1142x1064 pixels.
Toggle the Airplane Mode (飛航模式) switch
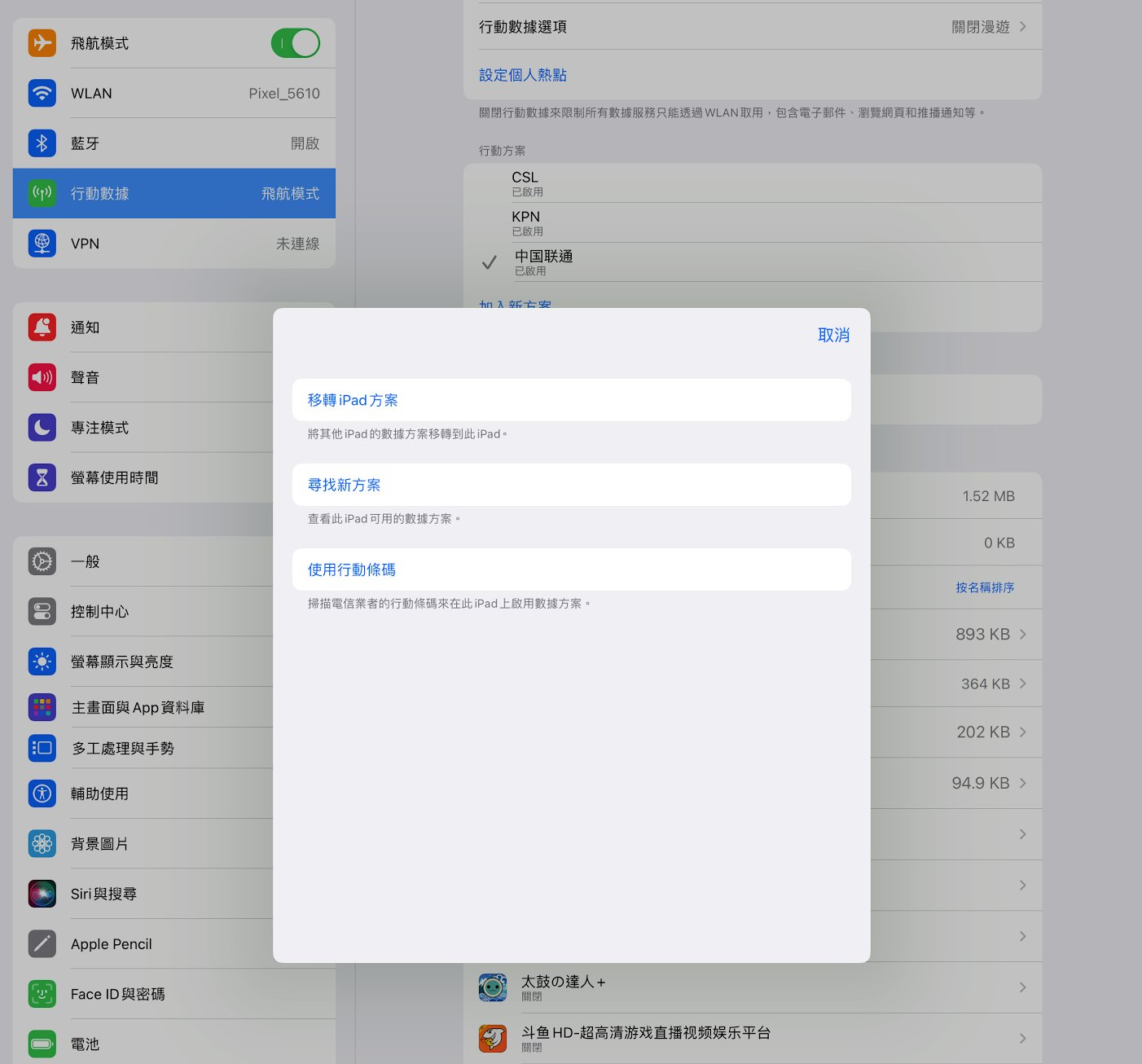click(295, 43)
